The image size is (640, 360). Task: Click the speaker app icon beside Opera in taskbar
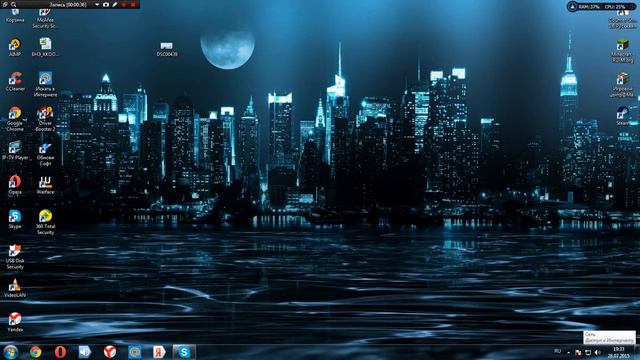(x=84, y=352)
